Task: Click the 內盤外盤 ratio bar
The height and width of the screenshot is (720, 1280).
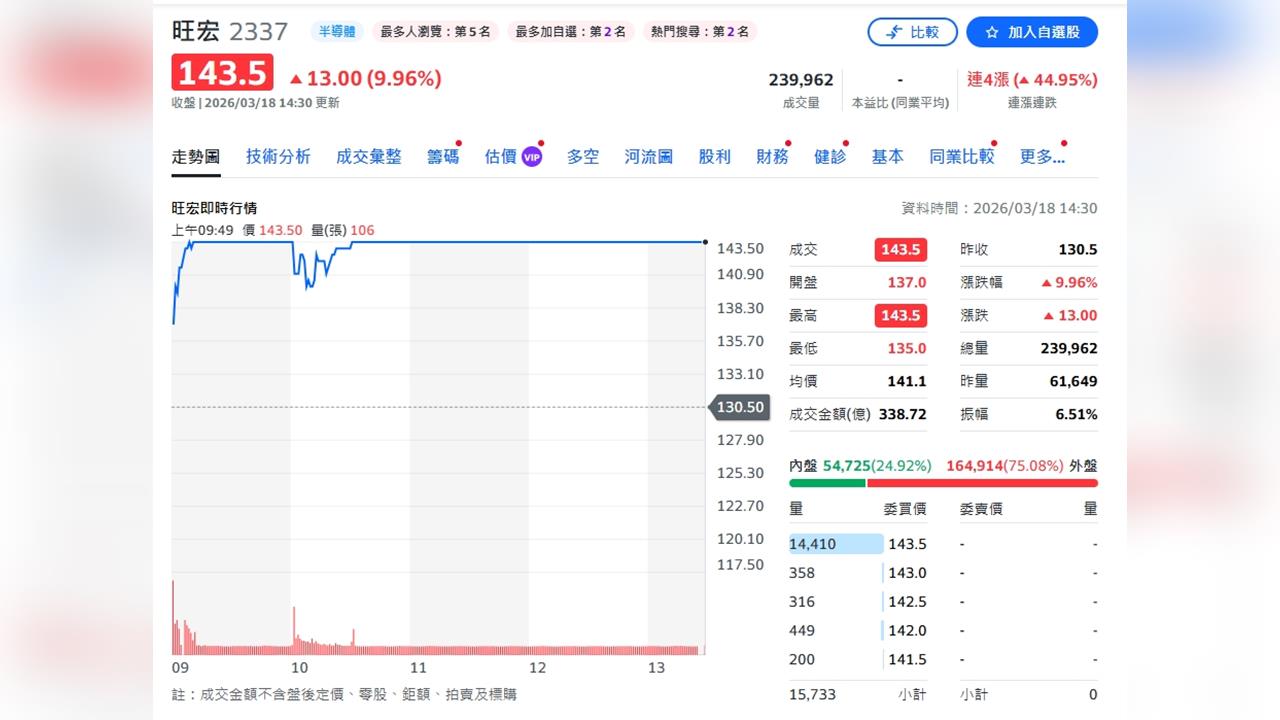Action: 942,482
